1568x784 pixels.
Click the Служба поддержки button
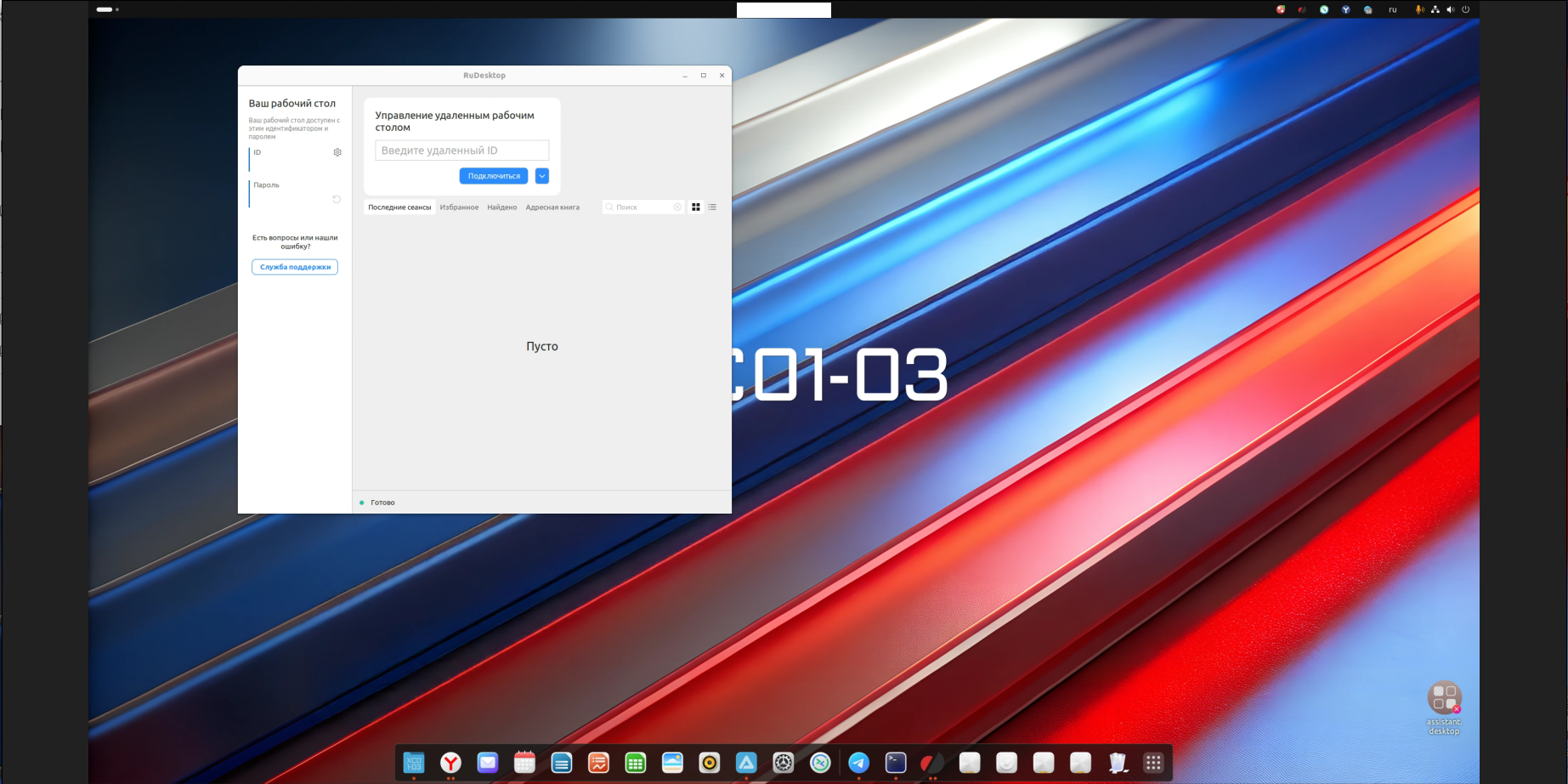pos(295,267)
